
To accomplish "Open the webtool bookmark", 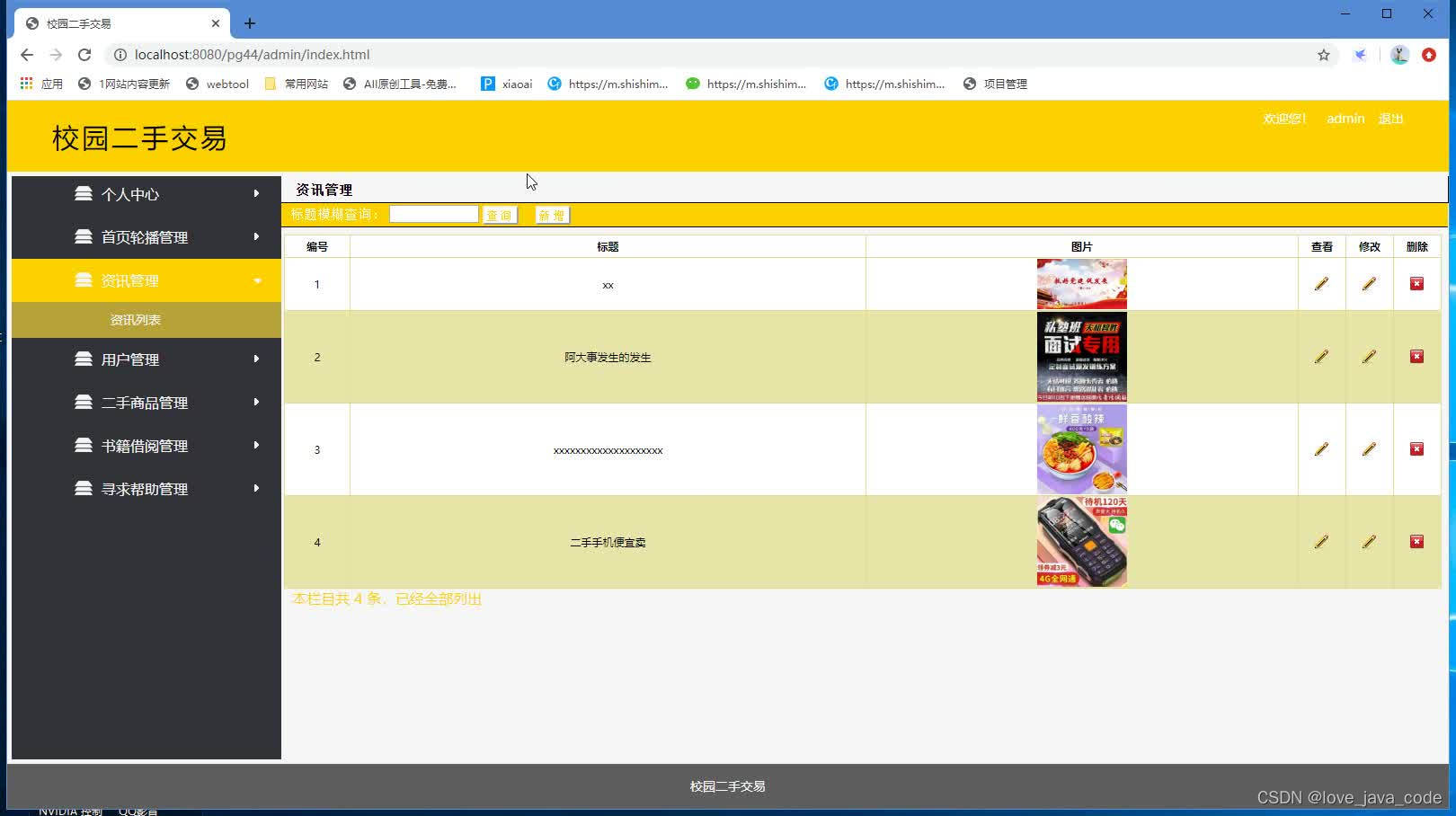I will 218,84.
